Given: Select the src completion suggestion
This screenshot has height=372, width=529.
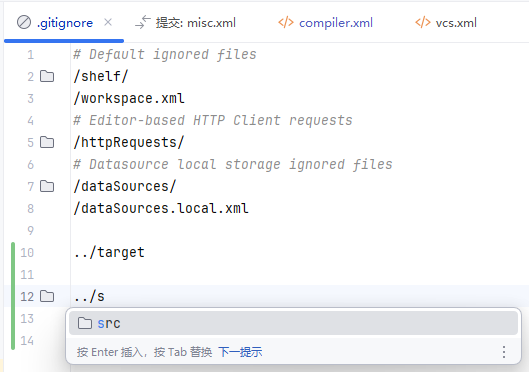Looking at the screenshot, I should click(x=293, y=323).
